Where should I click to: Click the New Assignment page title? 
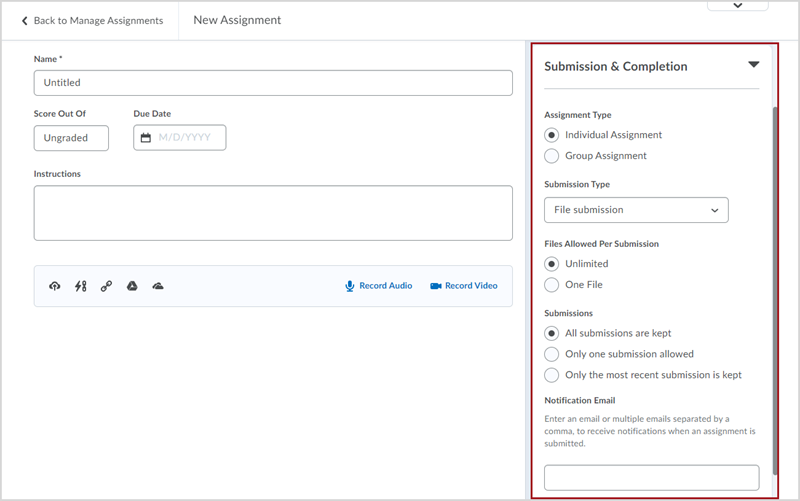(237, 20)
